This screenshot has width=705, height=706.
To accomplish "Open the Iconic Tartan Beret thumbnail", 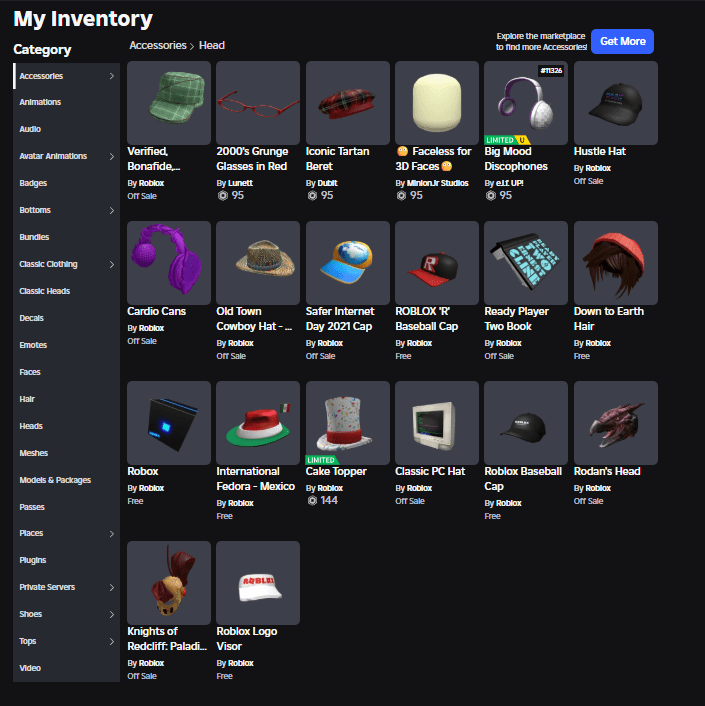I will [x=348, y=103].
